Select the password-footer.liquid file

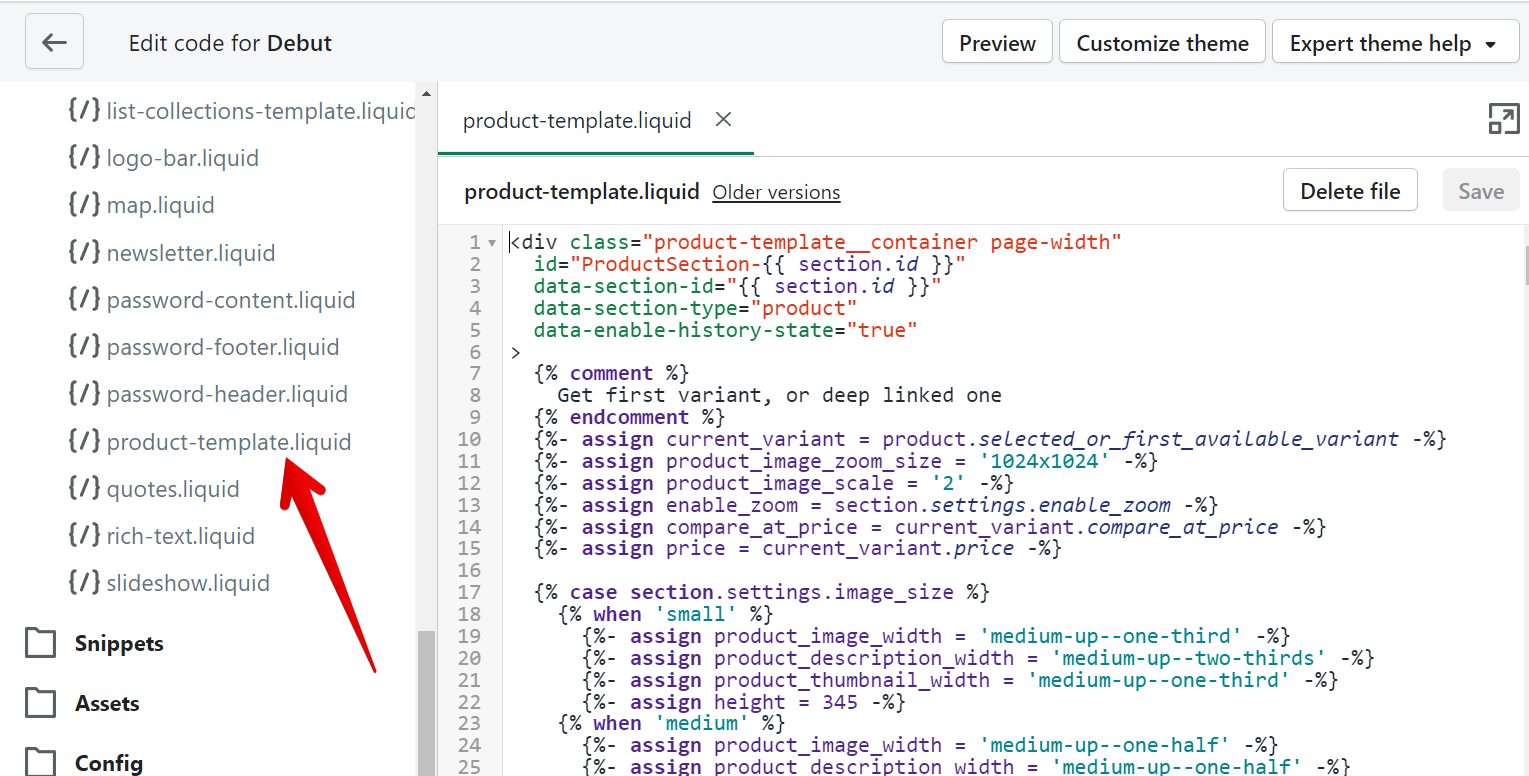pos(223,346)
